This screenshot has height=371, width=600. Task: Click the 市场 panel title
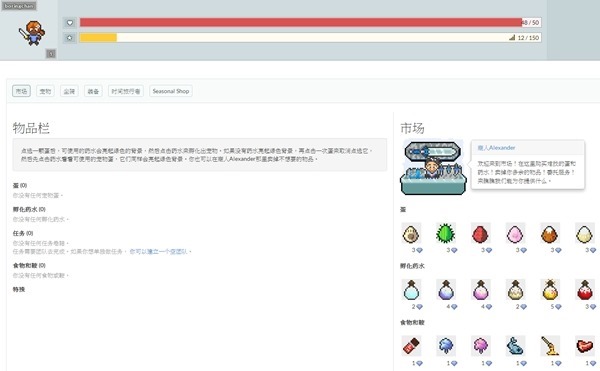[412, 128]
